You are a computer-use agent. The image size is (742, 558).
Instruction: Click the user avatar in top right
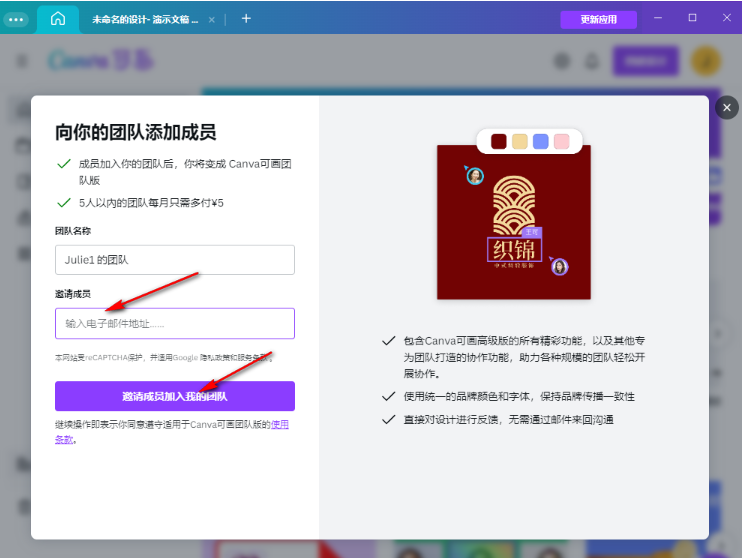[706, 61]
